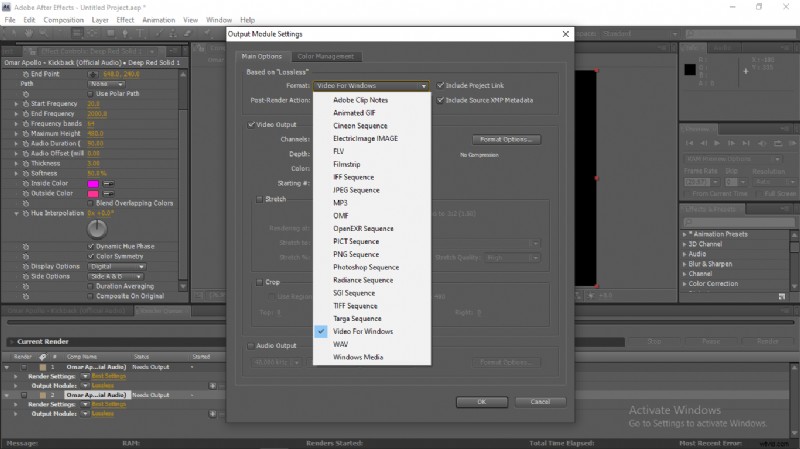This screenshot has width=800, height=449.
Task: Click the Format dropdown showing Video For Windows
Action: tap(371, 86)
